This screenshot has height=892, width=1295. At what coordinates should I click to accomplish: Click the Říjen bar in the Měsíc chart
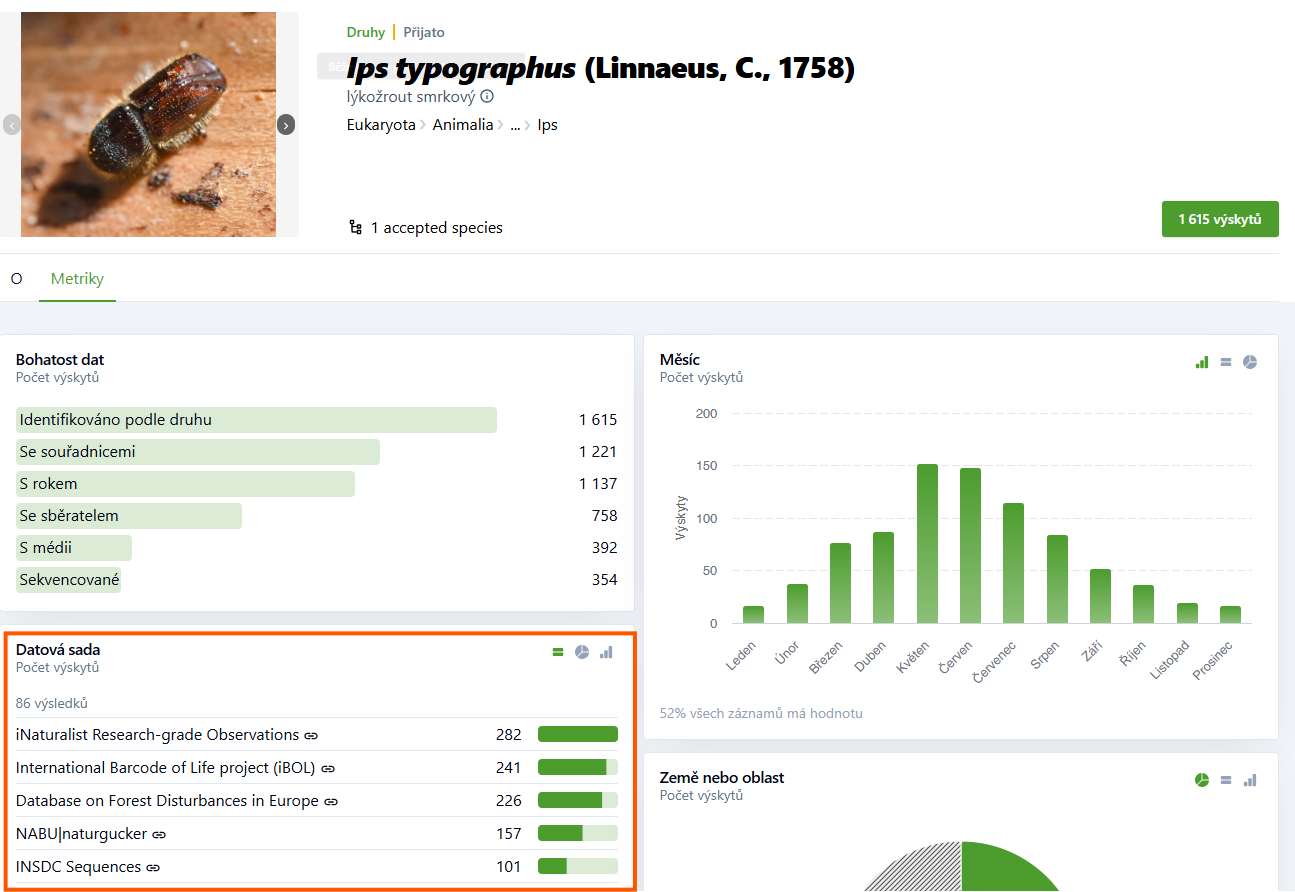pyautogui.click(x=1144, y=605)
